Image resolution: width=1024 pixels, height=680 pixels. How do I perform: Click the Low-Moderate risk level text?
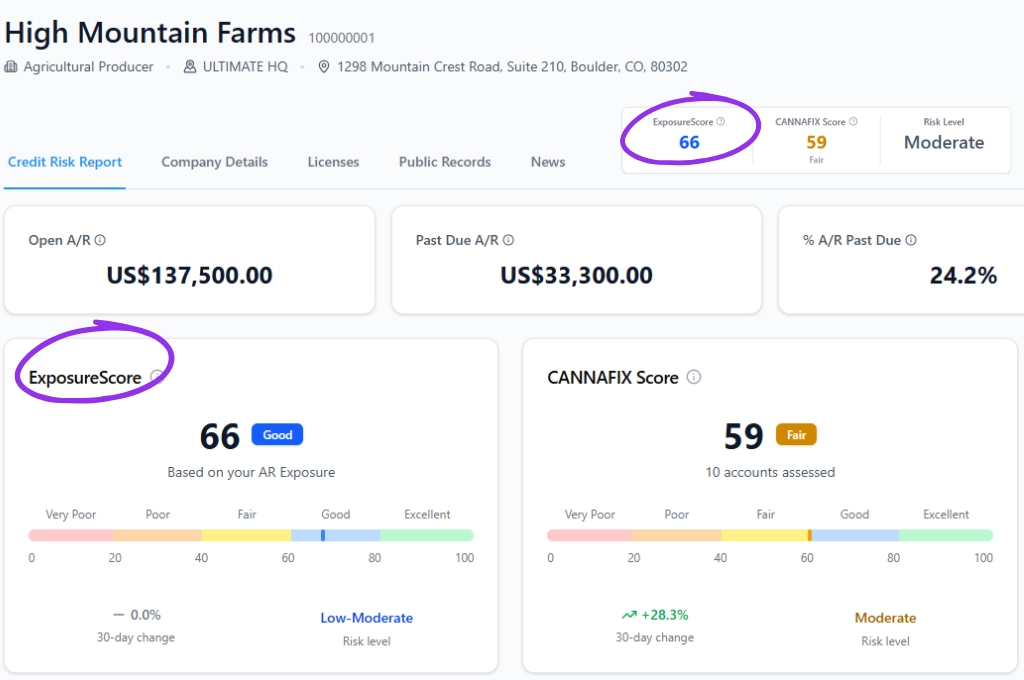[366, 618]
